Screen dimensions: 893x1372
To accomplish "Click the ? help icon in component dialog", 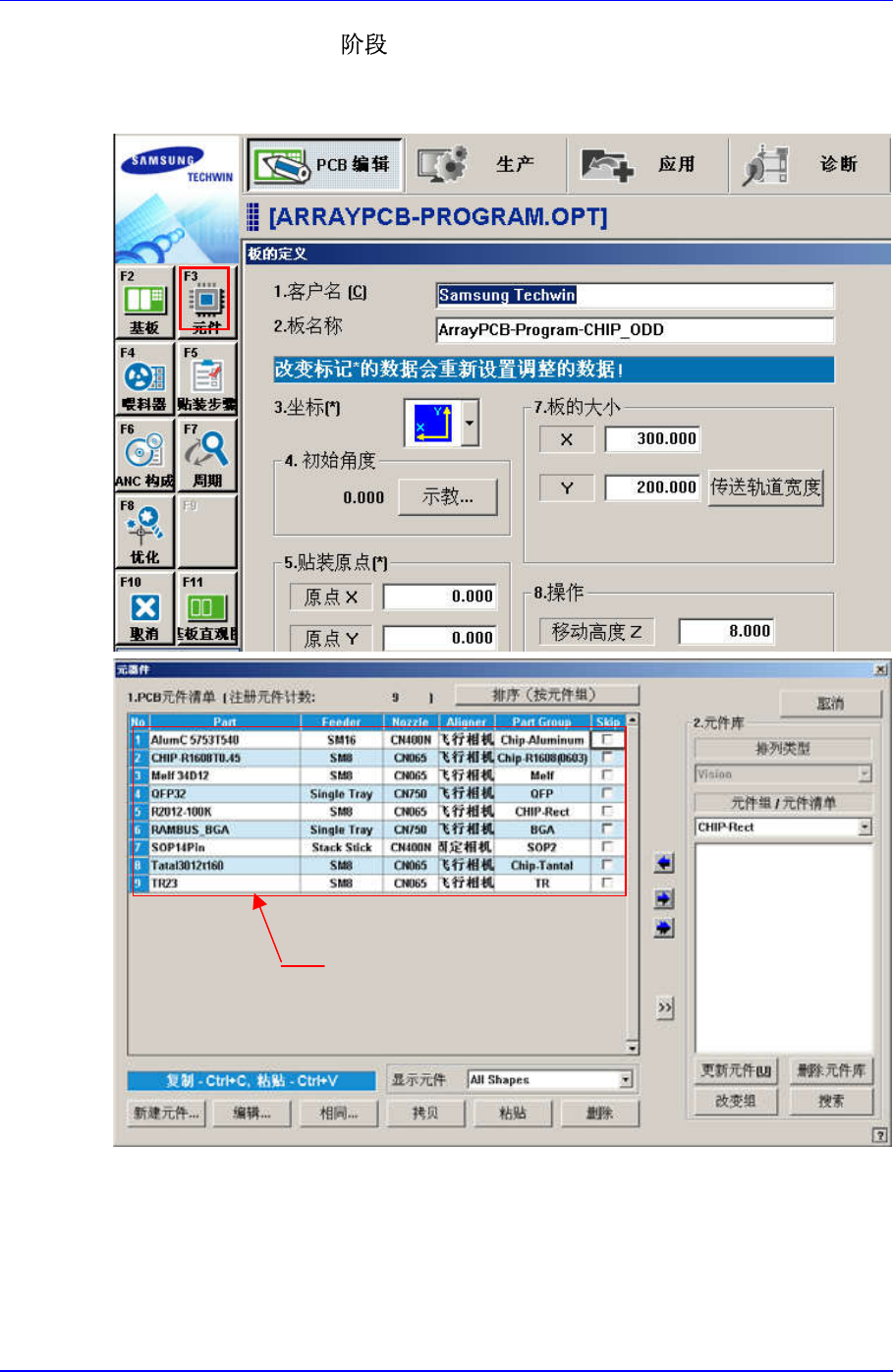I will point(879,1135).
